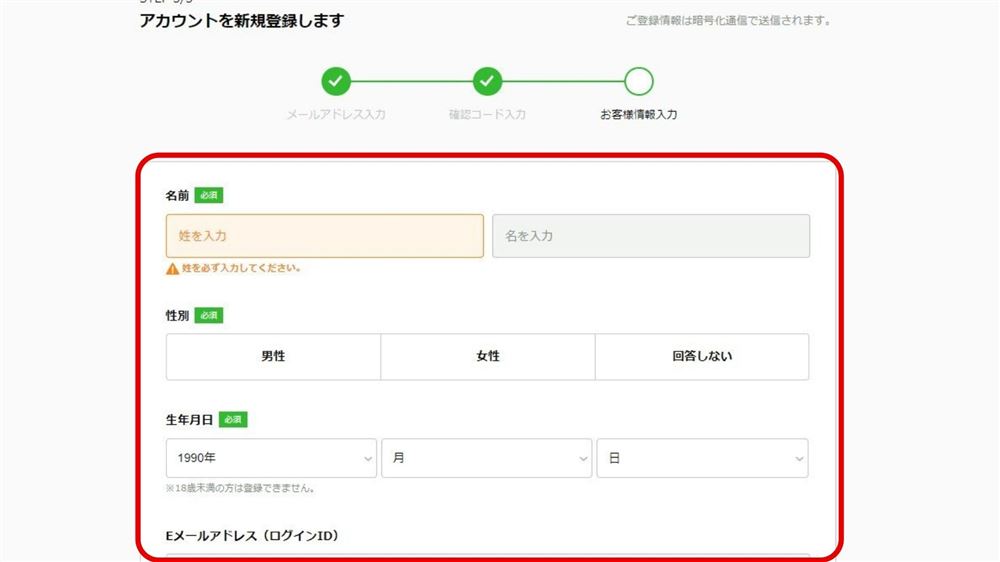Click the empty step circle above お客様情報入力
The image size is (1000, 562).
tap(638, 81)
